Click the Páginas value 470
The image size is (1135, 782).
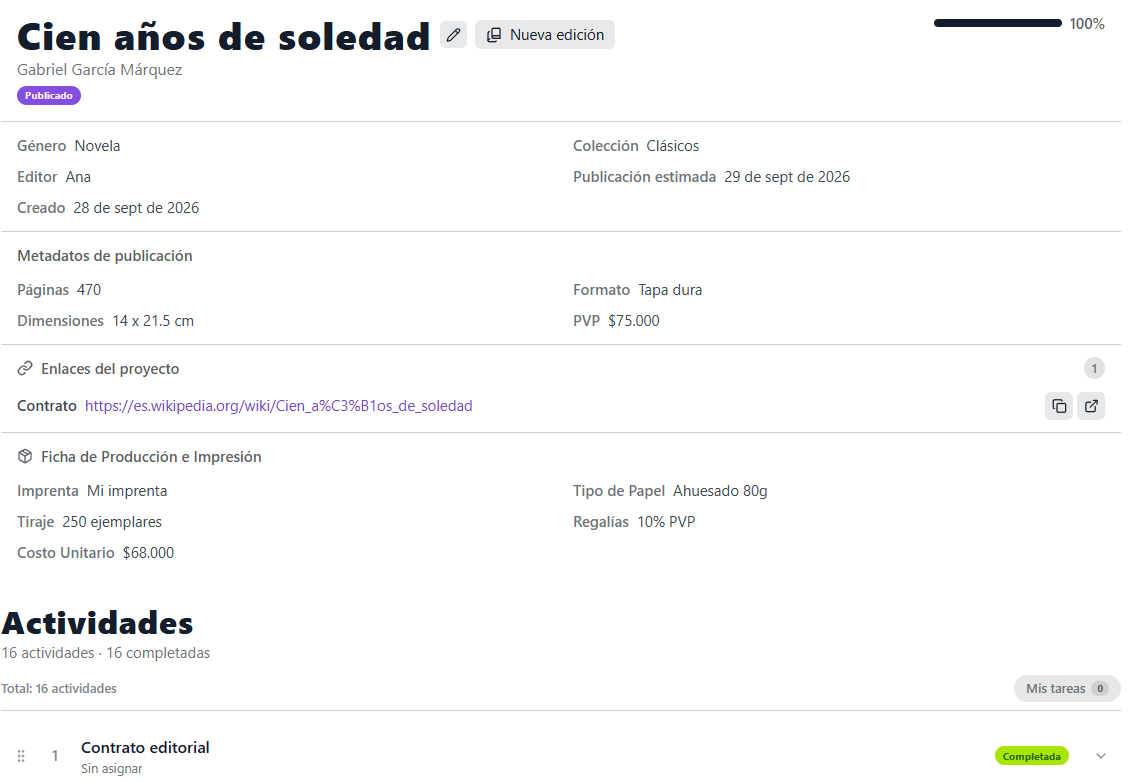[x=89, y=290]
